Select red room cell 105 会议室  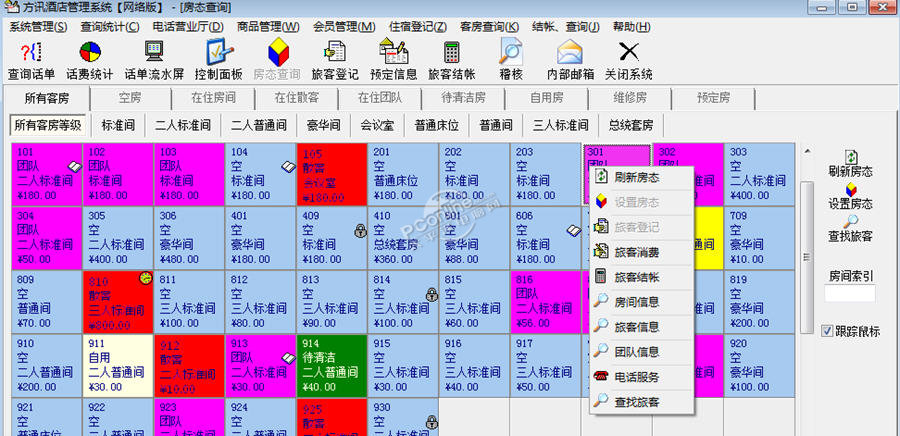[331, 174]
